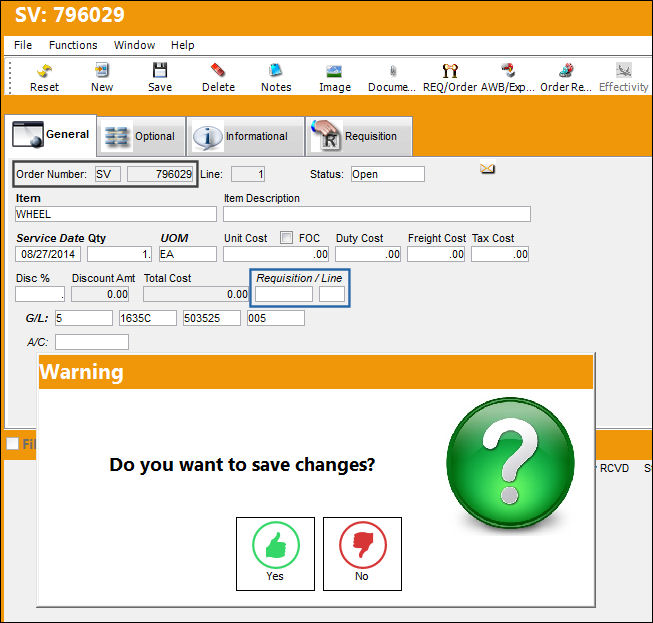653x623 pixels.
Task: Click the order number field 796029
Action: coord(160,174)
